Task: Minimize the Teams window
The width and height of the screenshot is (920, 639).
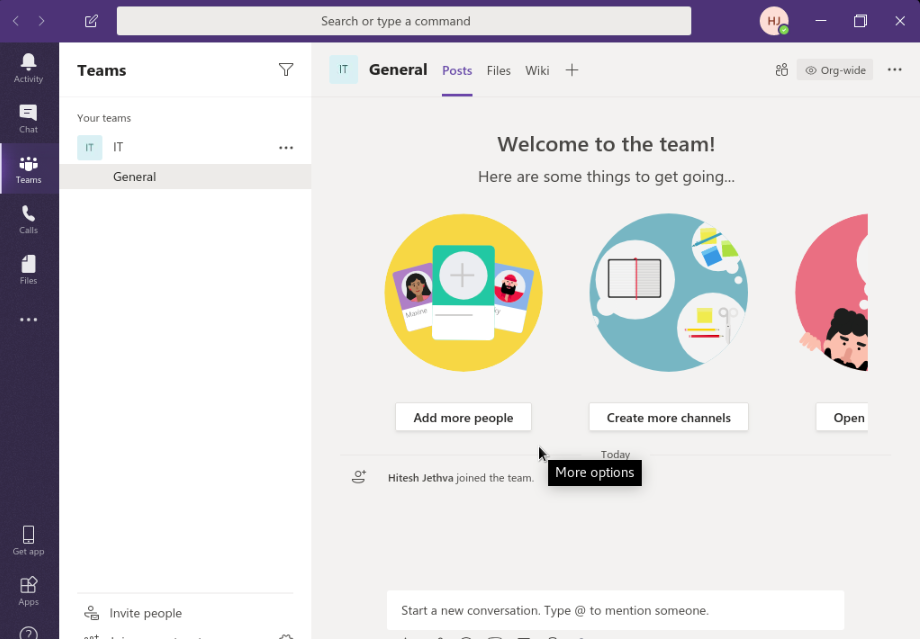Action: coord(821,21)
